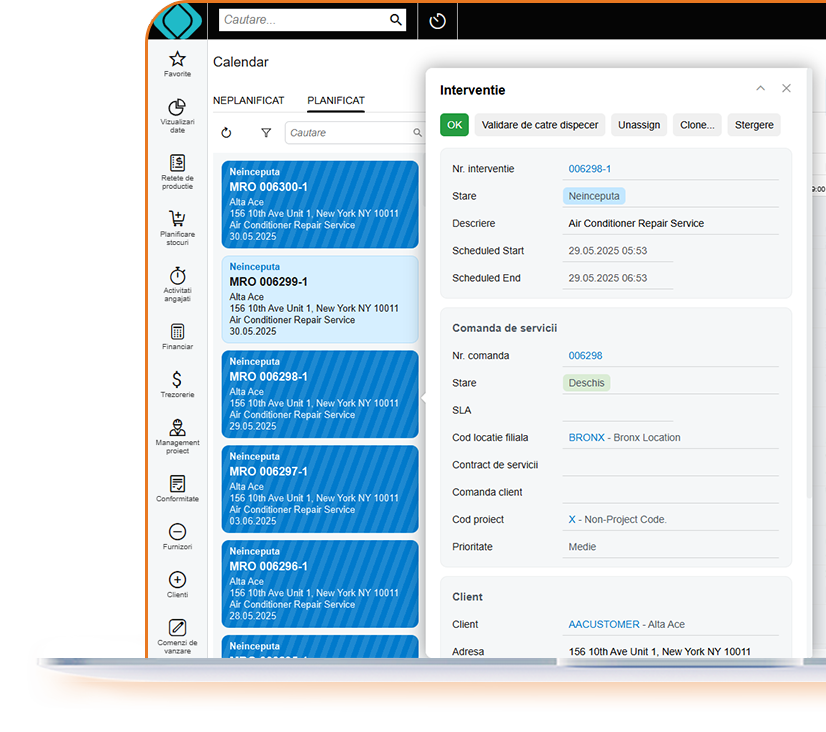Refresh the calendar list
Viewport: 826px width, 732px height.
click(226, 133)
